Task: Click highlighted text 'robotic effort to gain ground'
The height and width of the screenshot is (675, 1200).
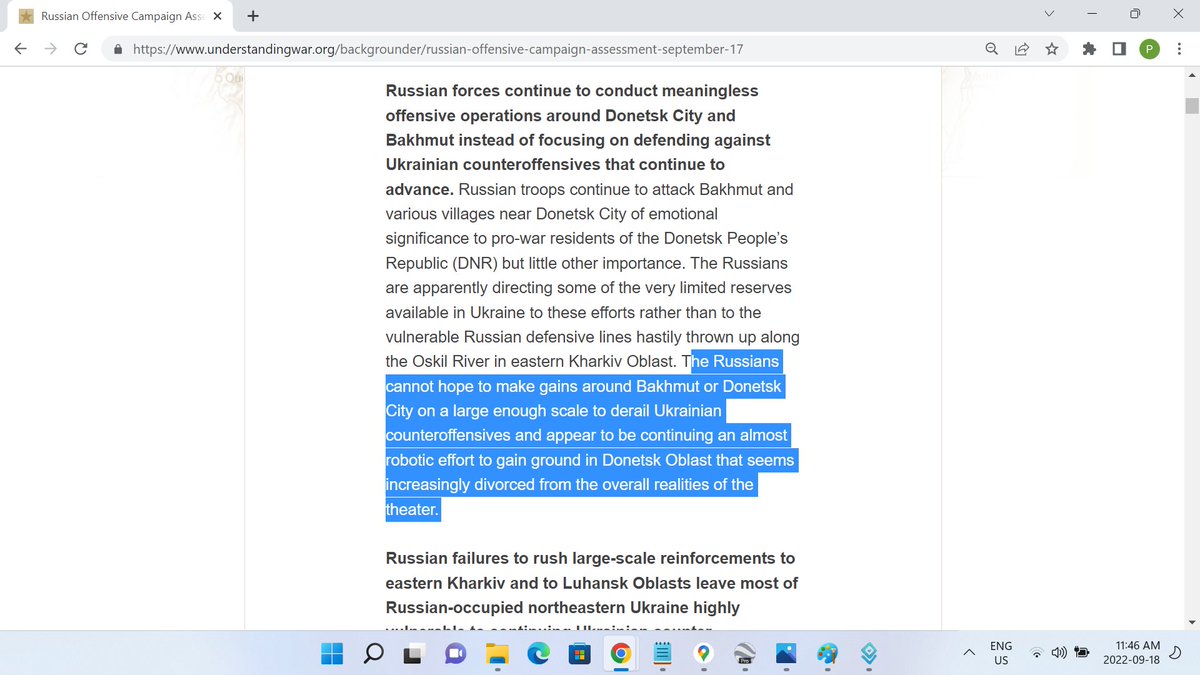Action: (x=490, y=460)
